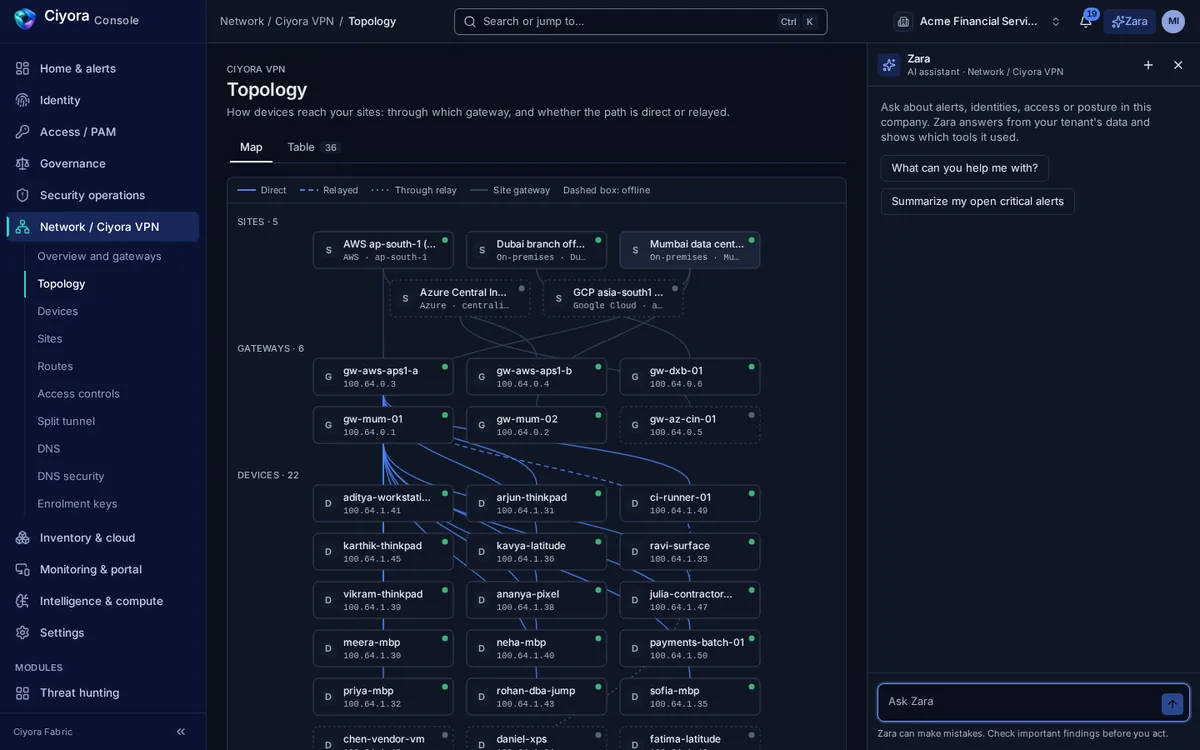Open Routes submenu item
Viewport: 1200px width, 750px height.
[x=55, y=366]
